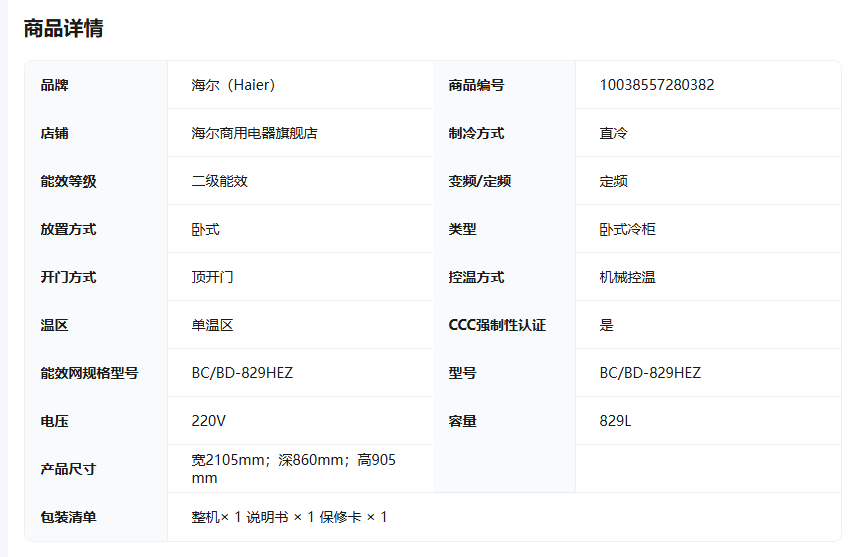Select CCC certification value 是
The height and width of the screenshot is (557, 850).
point(606,325)
